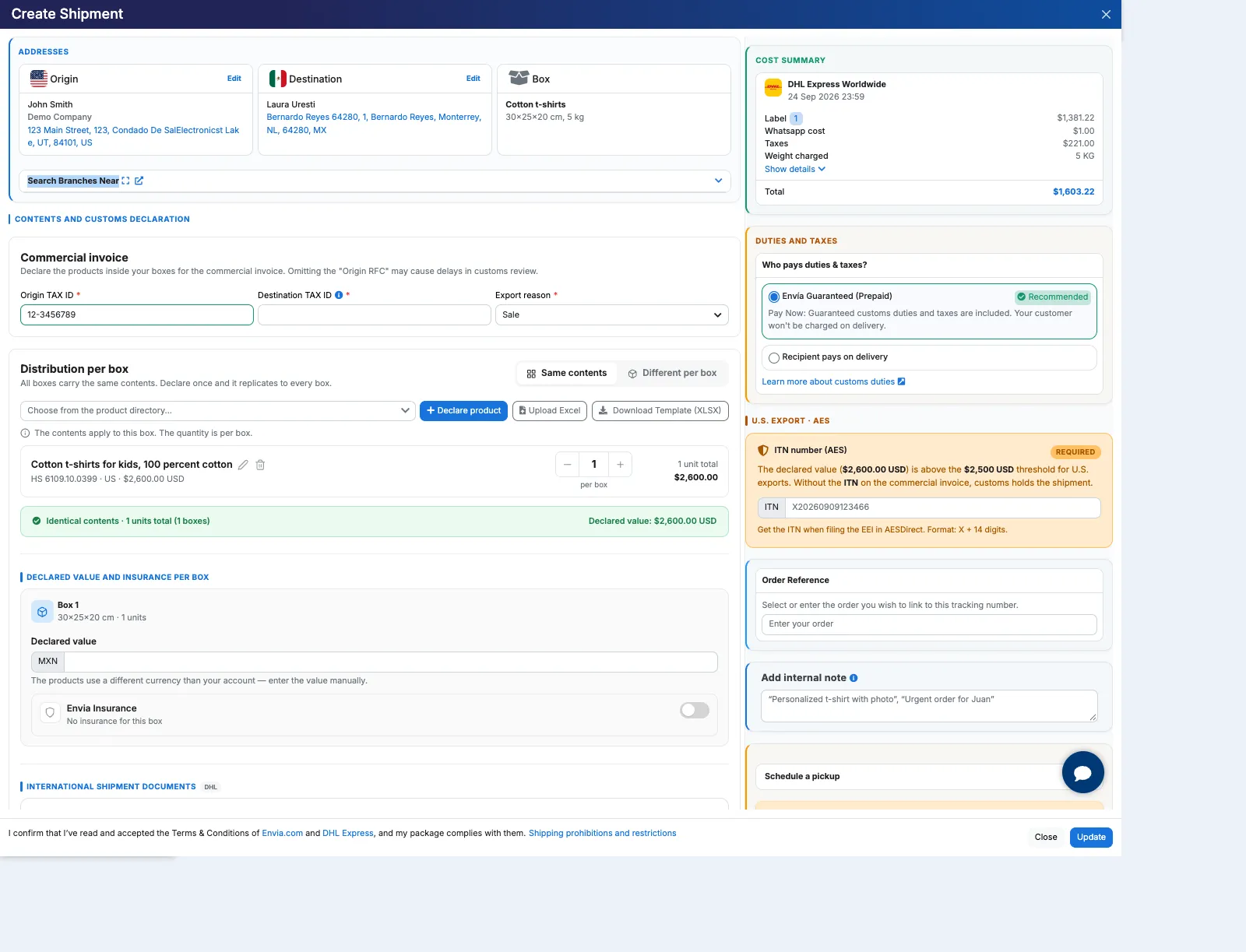Focus the Enter your order field
Image resolution: width=1246 pixels, height=952 pixels.
[x=929, y=624]
